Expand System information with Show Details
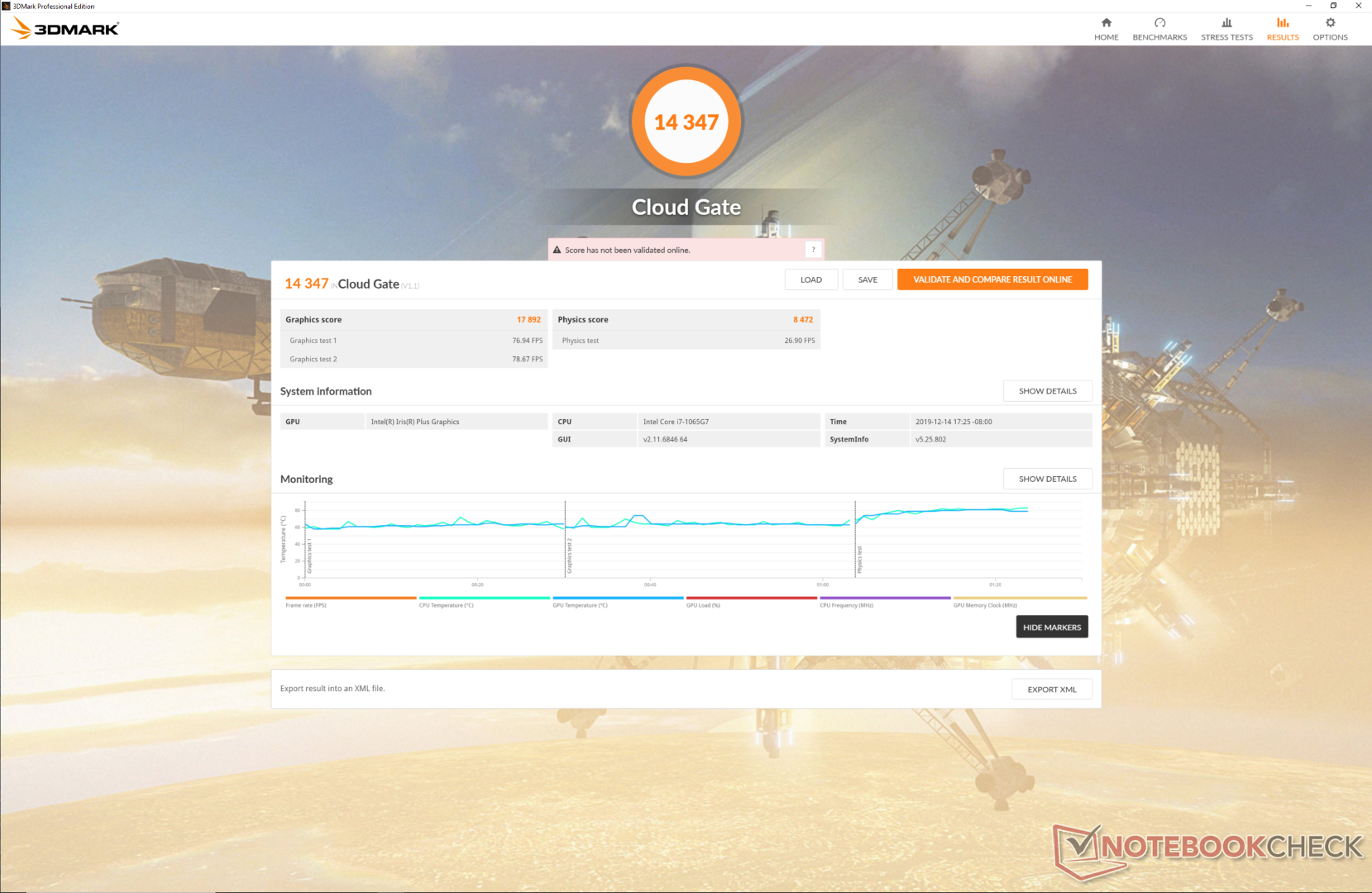The height and width of the screenshot is (893, 1372). coord(1047,391)
